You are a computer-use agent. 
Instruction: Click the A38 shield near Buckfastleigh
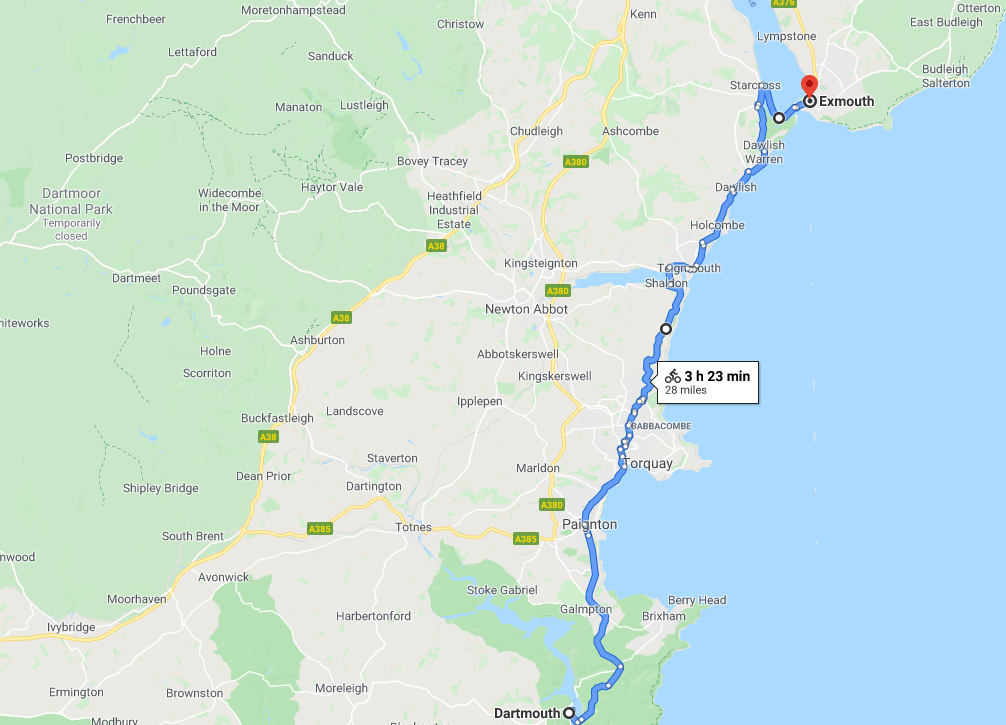[268, 437]
